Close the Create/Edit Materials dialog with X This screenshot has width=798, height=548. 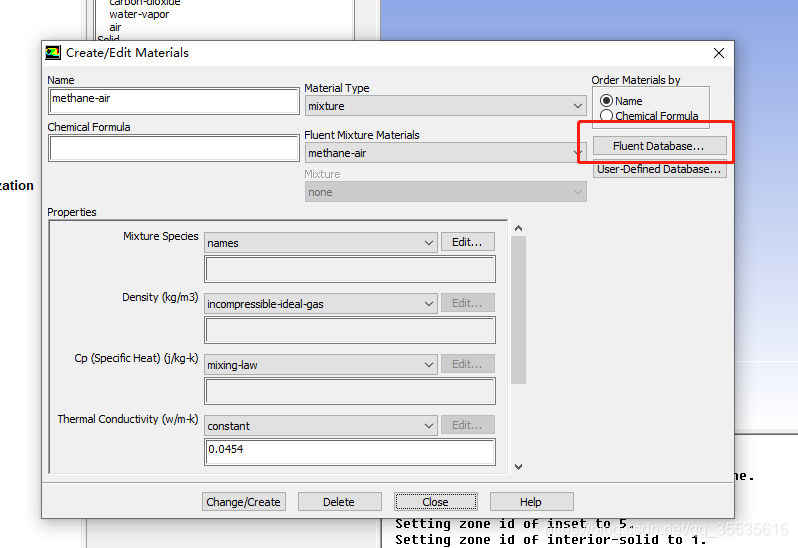(719, 53)
